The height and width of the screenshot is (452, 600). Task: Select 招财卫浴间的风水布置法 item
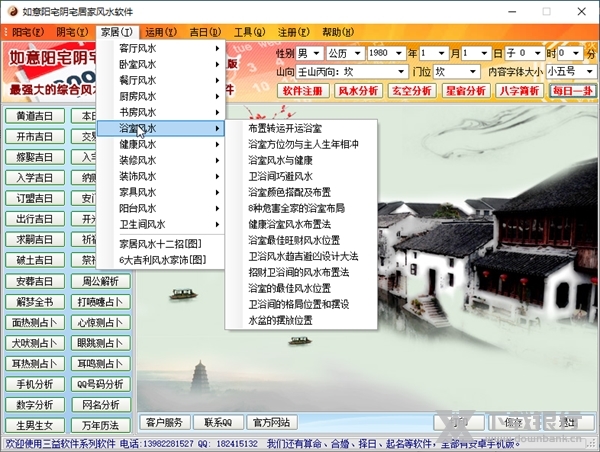click(x=301, y=273)
